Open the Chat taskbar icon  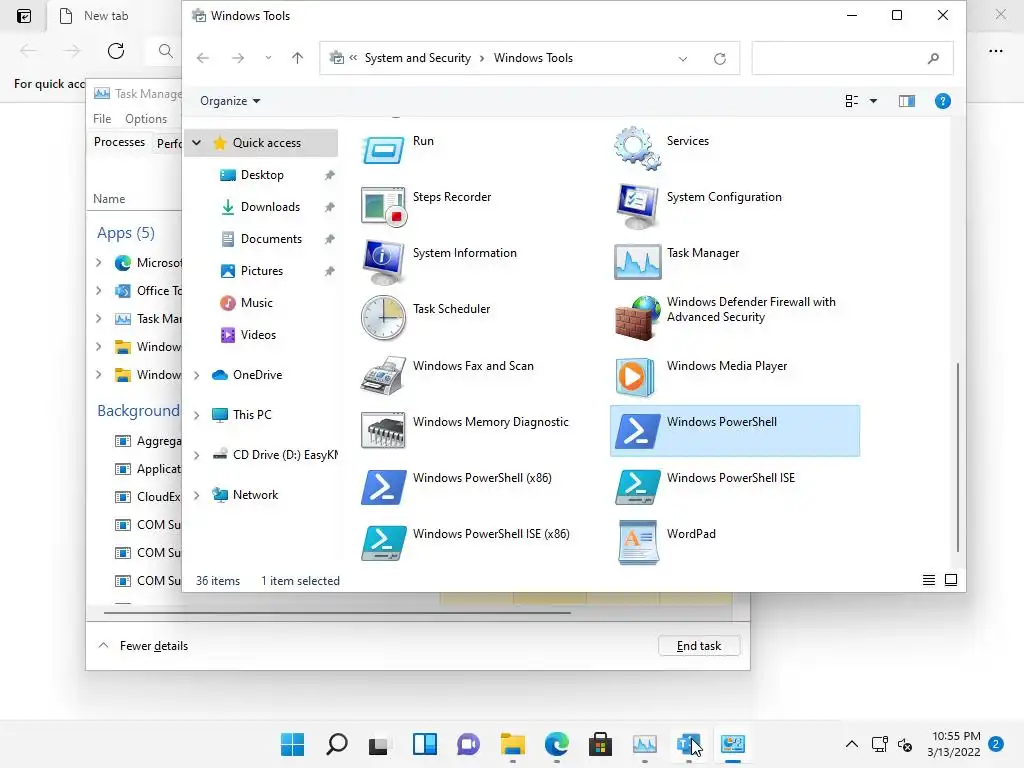coord(468,744)
